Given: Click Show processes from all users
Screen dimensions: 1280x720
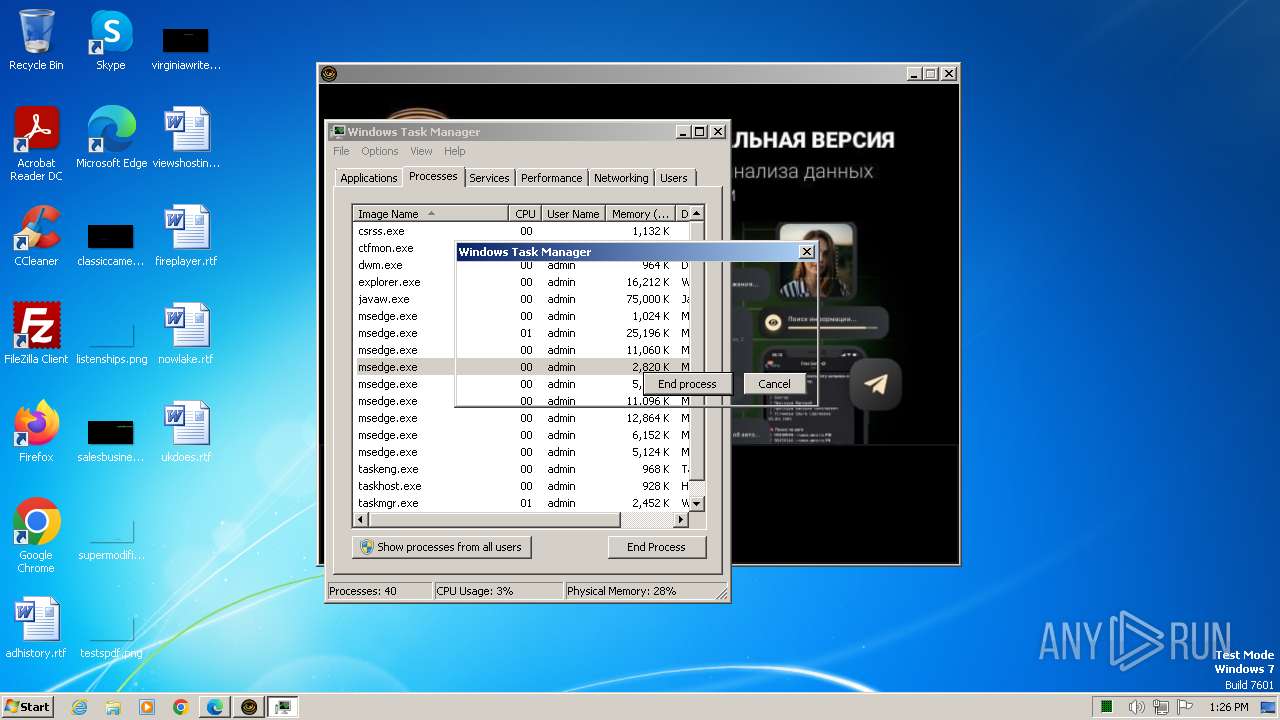Looking at the screenshot, I should tap(442, 547).
